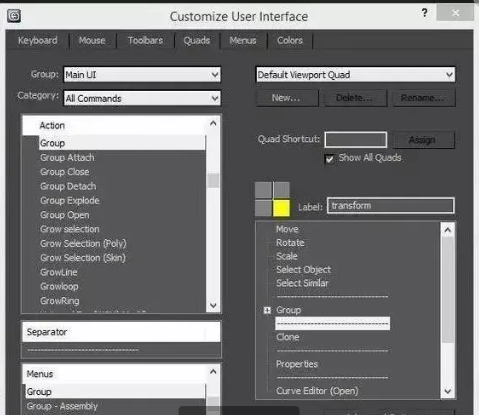Open the Category dropdown showing All Commands
The width and height of the screenshot is (479, 415).
(x=142, y=98)
